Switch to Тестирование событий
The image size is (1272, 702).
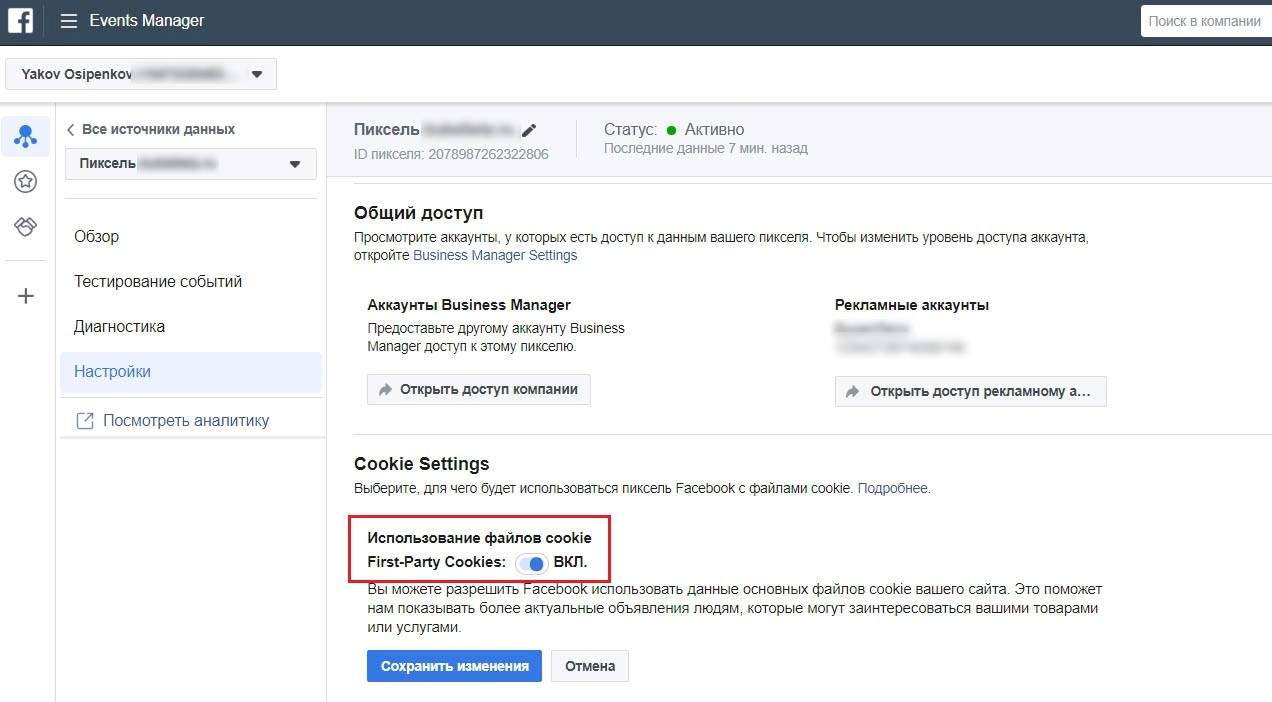pos(158,282)
